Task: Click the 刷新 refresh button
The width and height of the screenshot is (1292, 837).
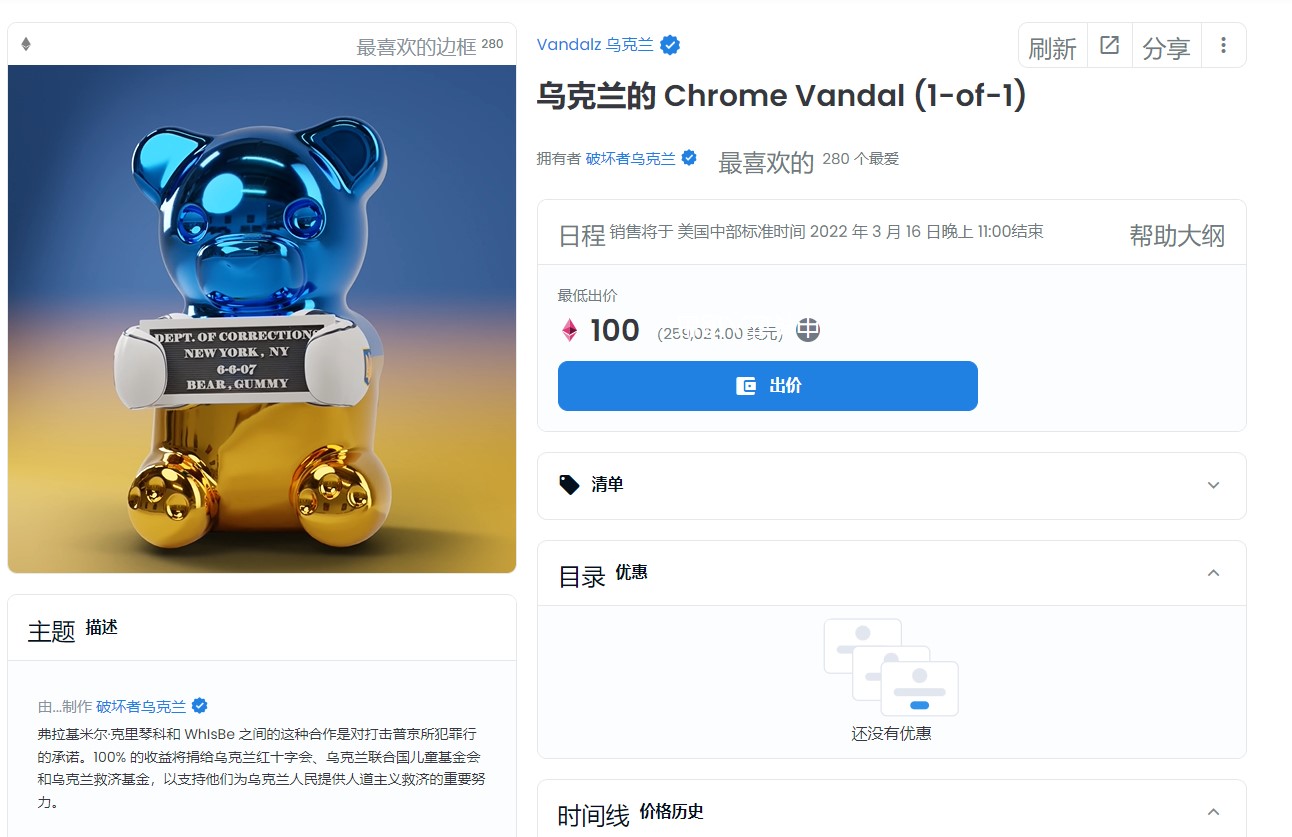Action: [1052, 47]
